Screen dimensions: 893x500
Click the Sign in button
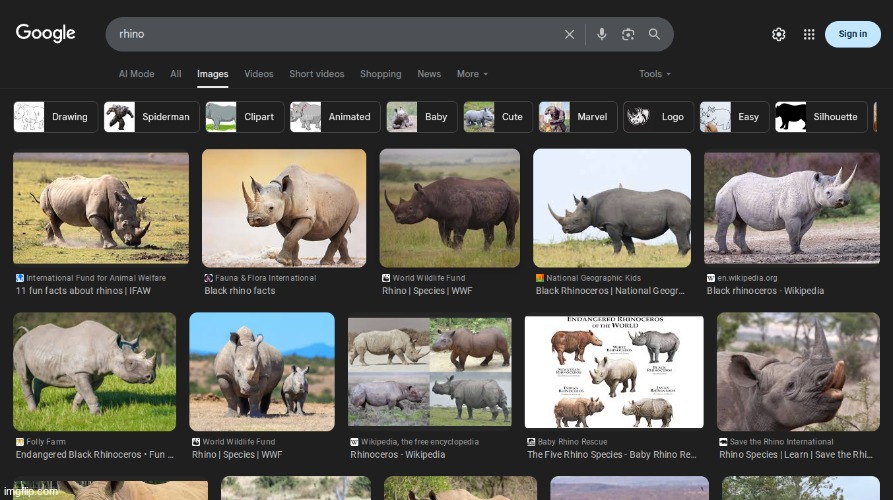pyautogui.click(x=853, y=34)
